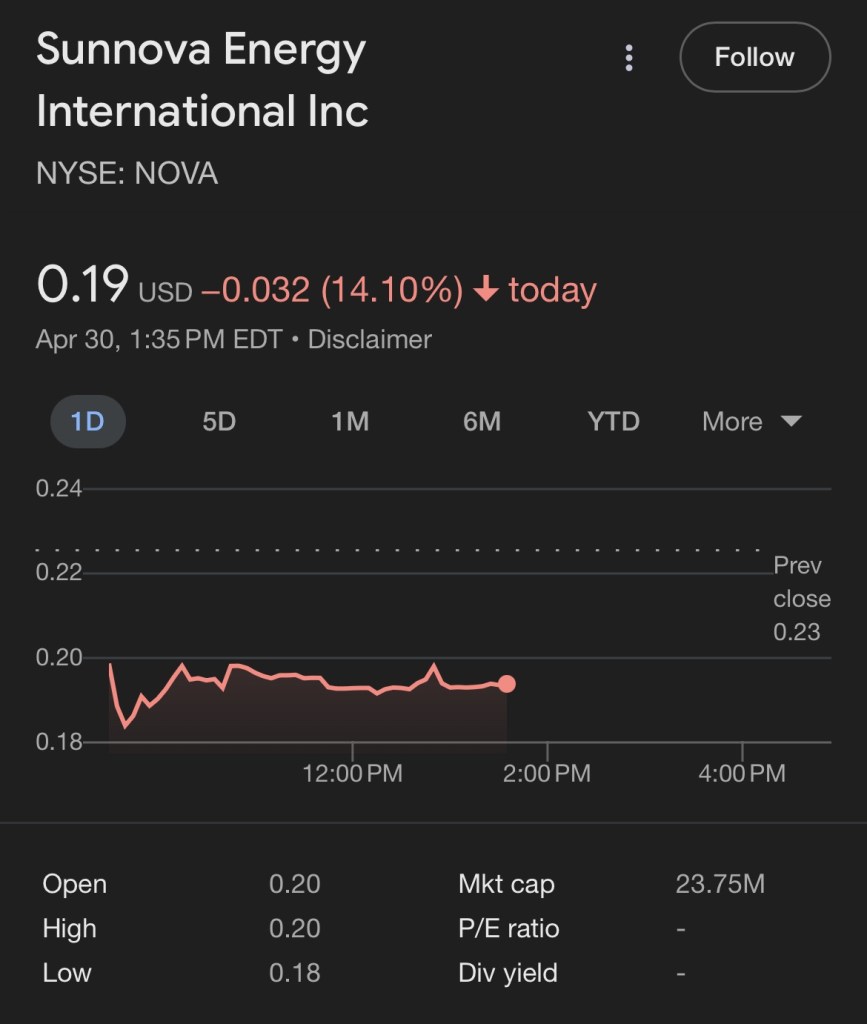Click the P/E ratio label
The height and width of the screenshot is (1024, 867).
[508, 928]
